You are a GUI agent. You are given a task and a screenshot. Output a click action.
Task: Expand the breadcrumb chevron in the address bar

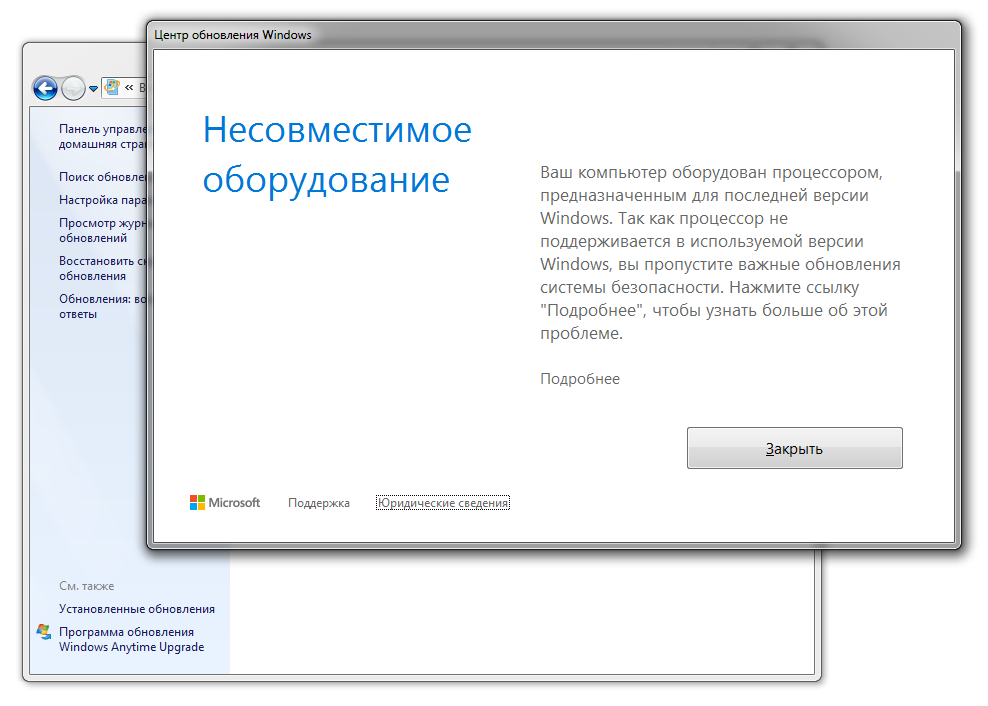click(129, 88)
